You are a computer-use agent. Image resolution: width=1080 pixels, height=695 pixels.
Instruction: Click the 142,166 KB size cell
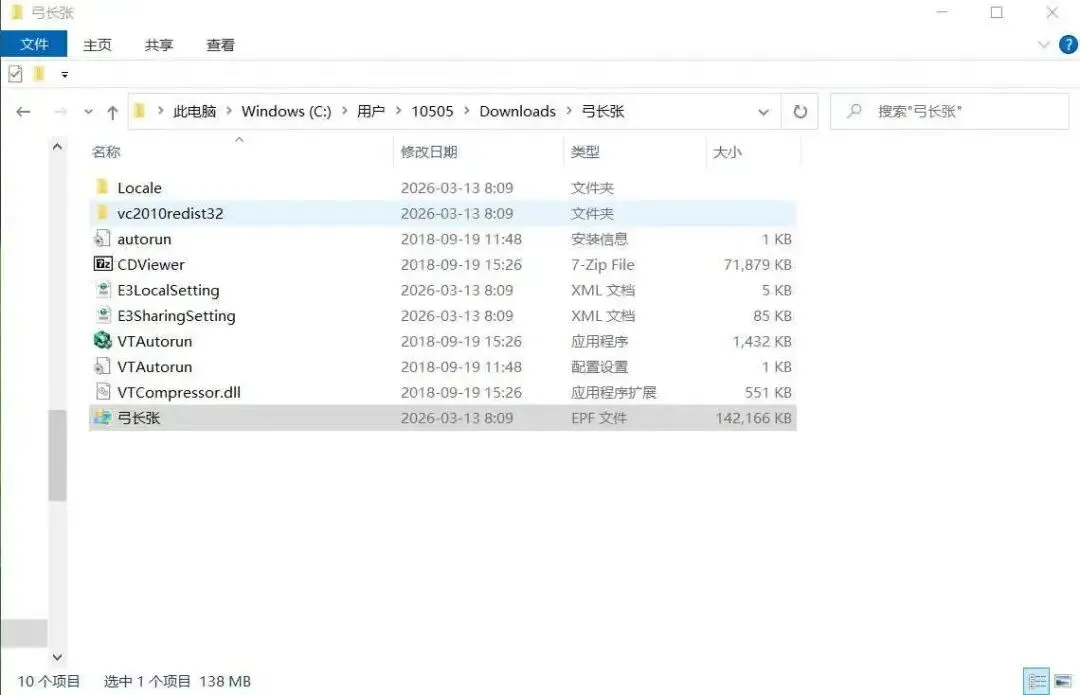click(753, 417)
